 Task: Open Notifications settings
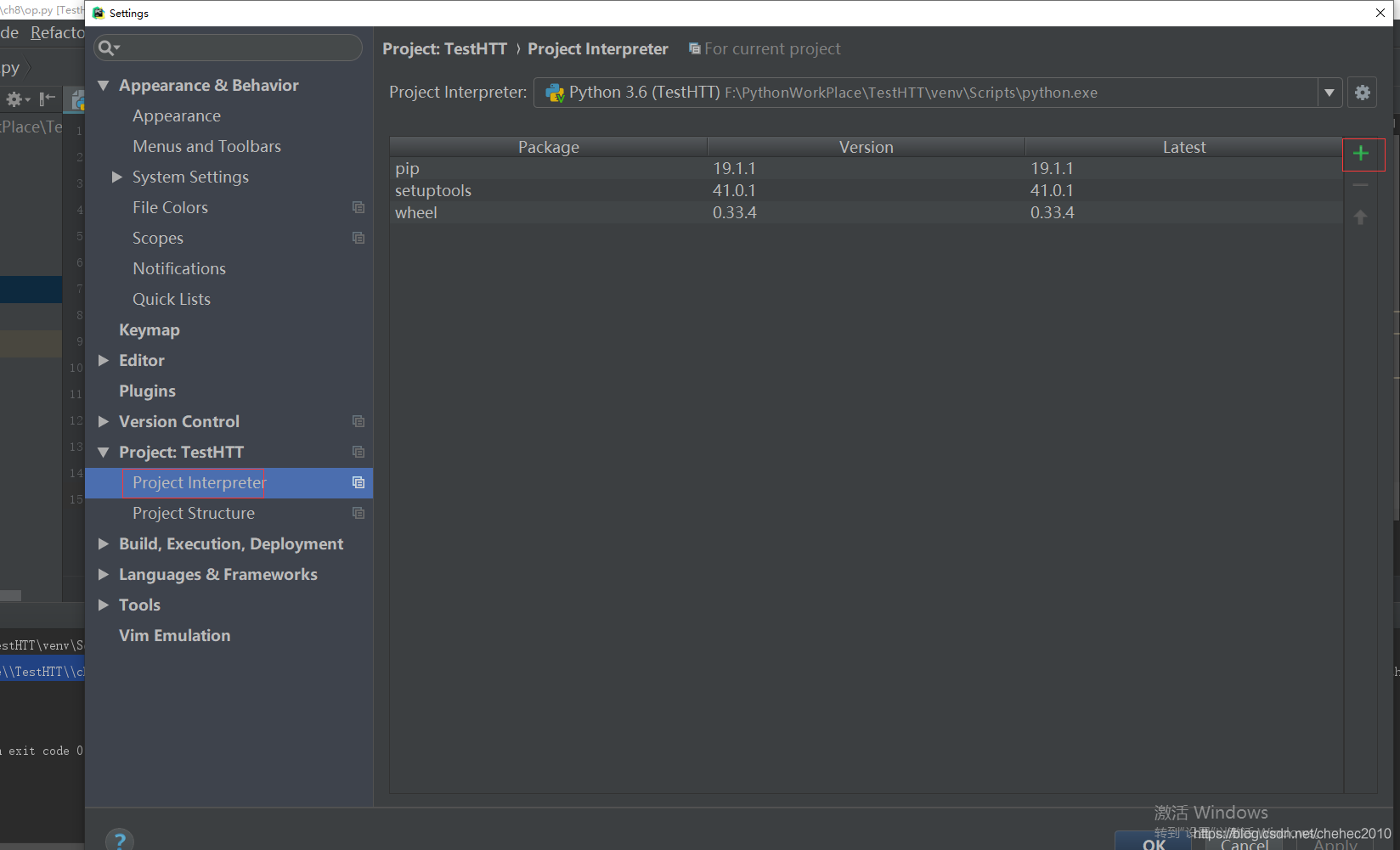179,268
